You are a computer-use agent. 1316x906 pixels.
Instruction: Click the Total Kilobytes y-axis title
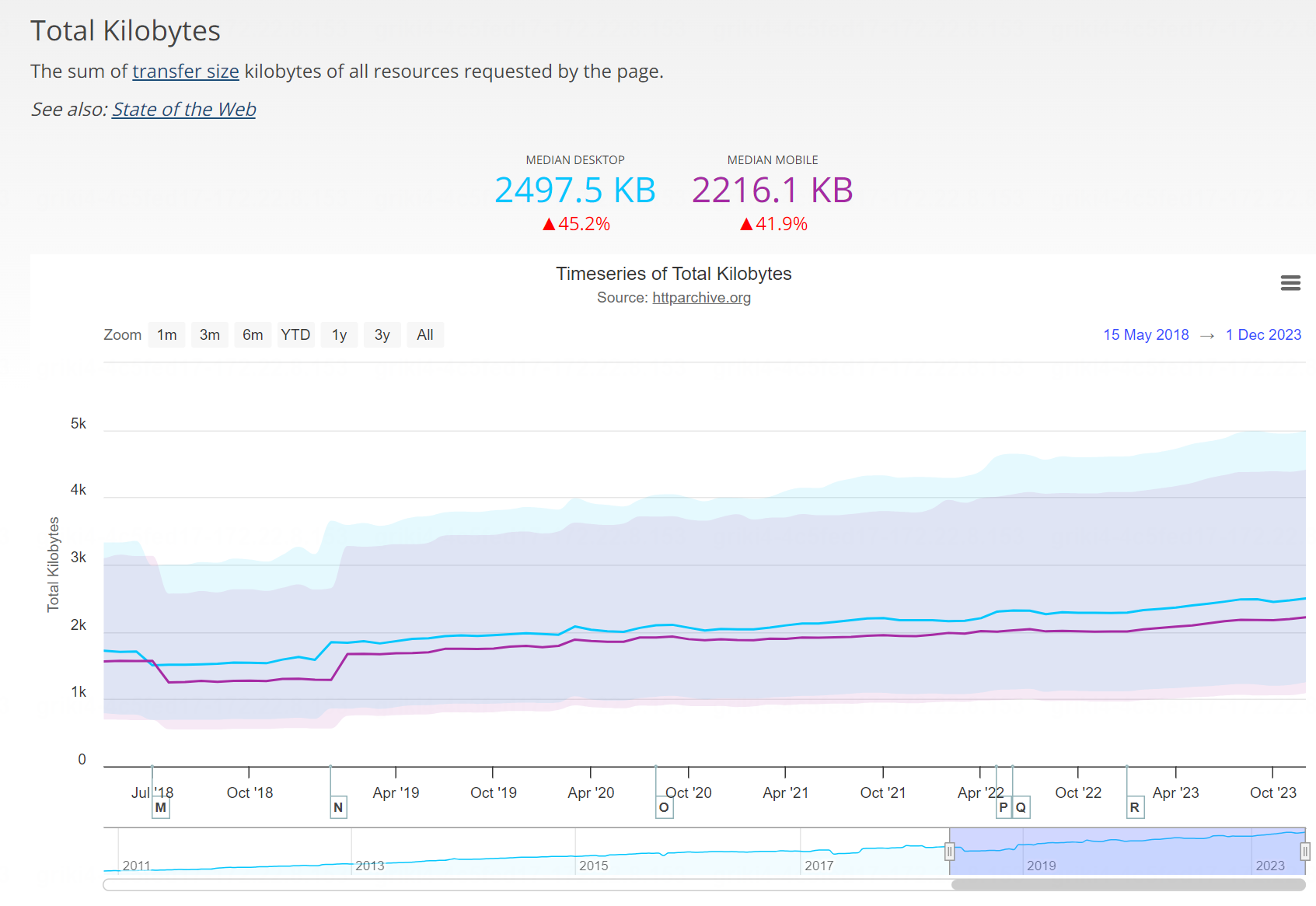pyautogui.click(x=54, y=564)
